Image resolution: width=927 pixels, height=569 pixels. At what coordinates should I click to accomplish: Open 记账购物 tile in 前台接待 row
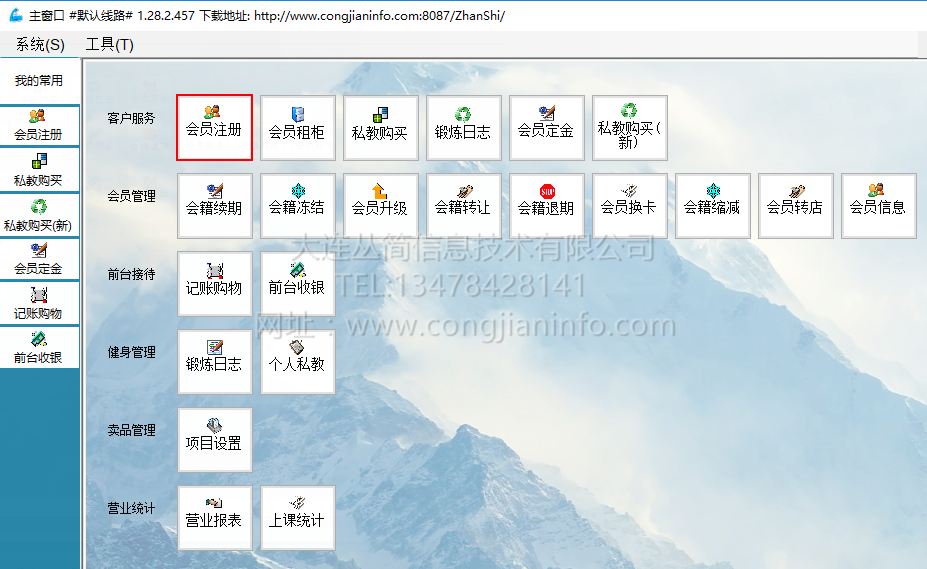click(214, 283)
